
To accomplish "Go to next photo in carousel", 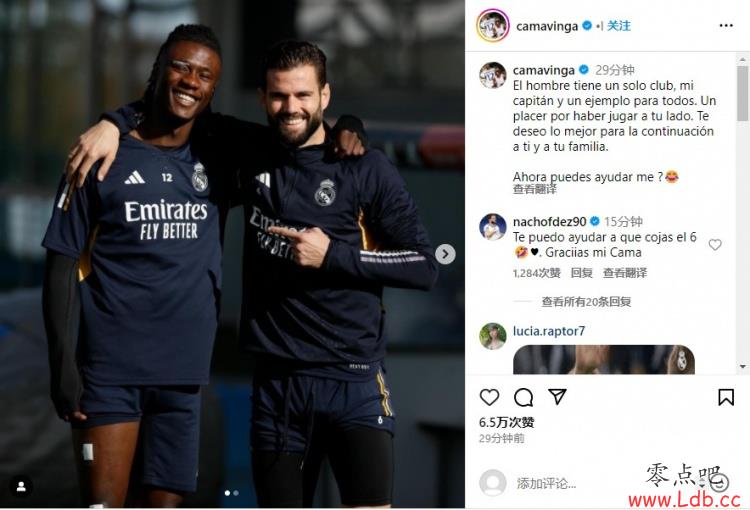I will tap(445, 254).
